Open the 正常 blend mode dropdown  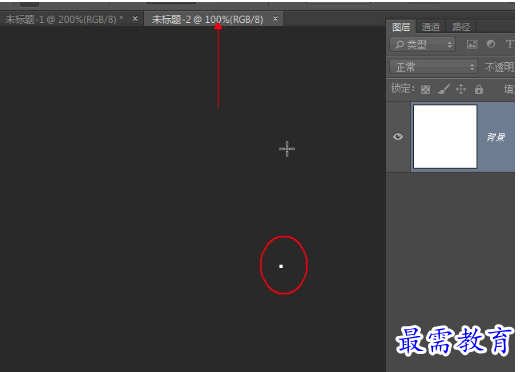point(433,67)
